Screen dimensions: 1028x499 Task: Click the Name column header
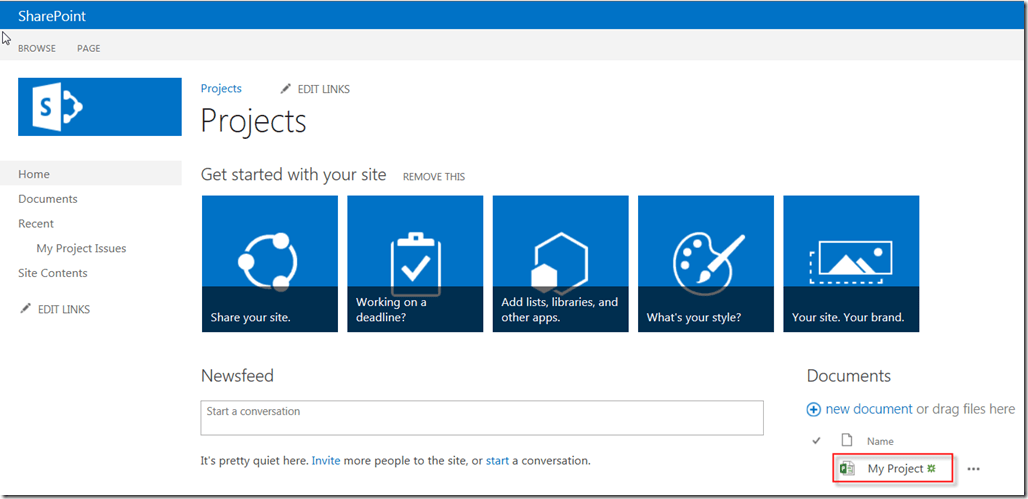[880, 441]
